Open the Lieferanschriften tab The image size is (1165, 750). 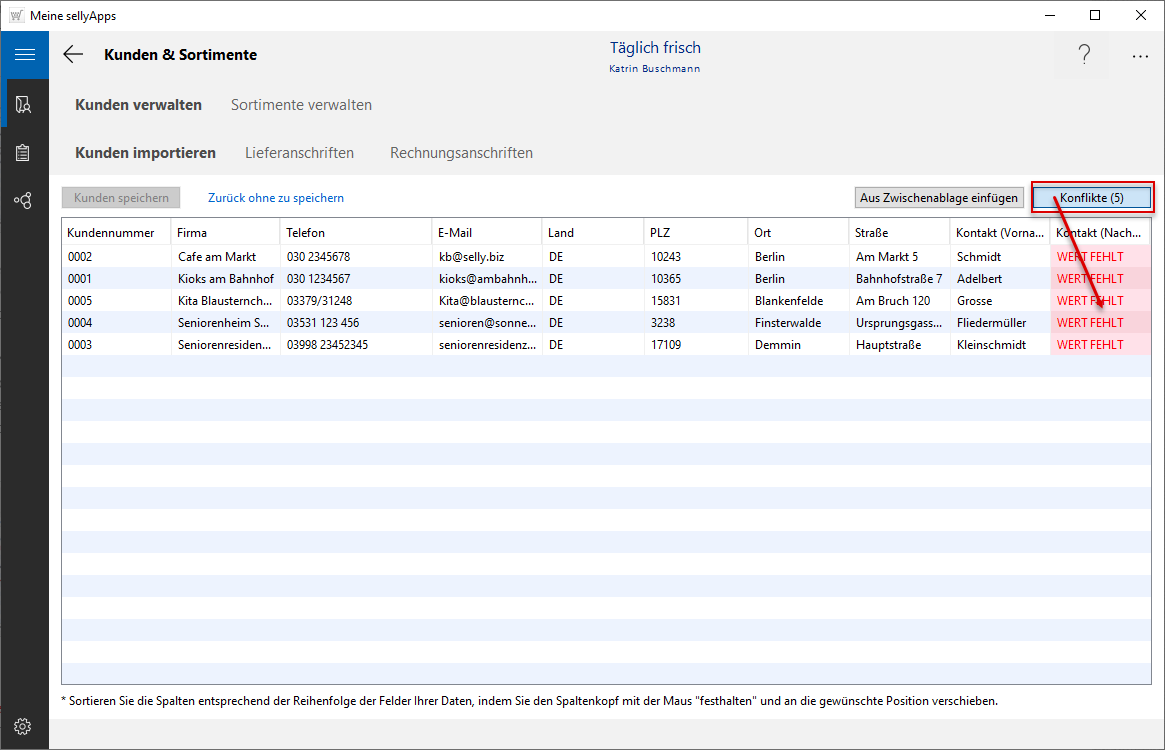click(299, 153)
